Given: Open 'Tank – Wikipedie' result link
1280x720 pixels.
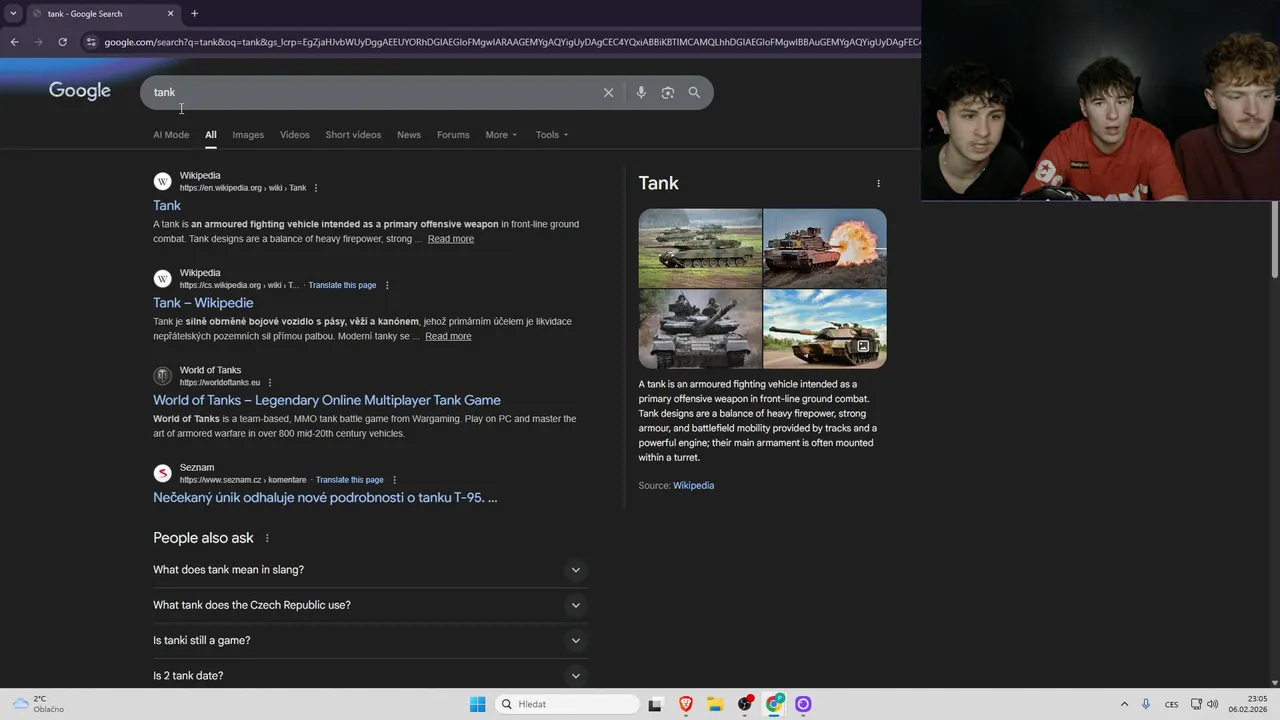Looking at the screenshot, I should point(203,303).
